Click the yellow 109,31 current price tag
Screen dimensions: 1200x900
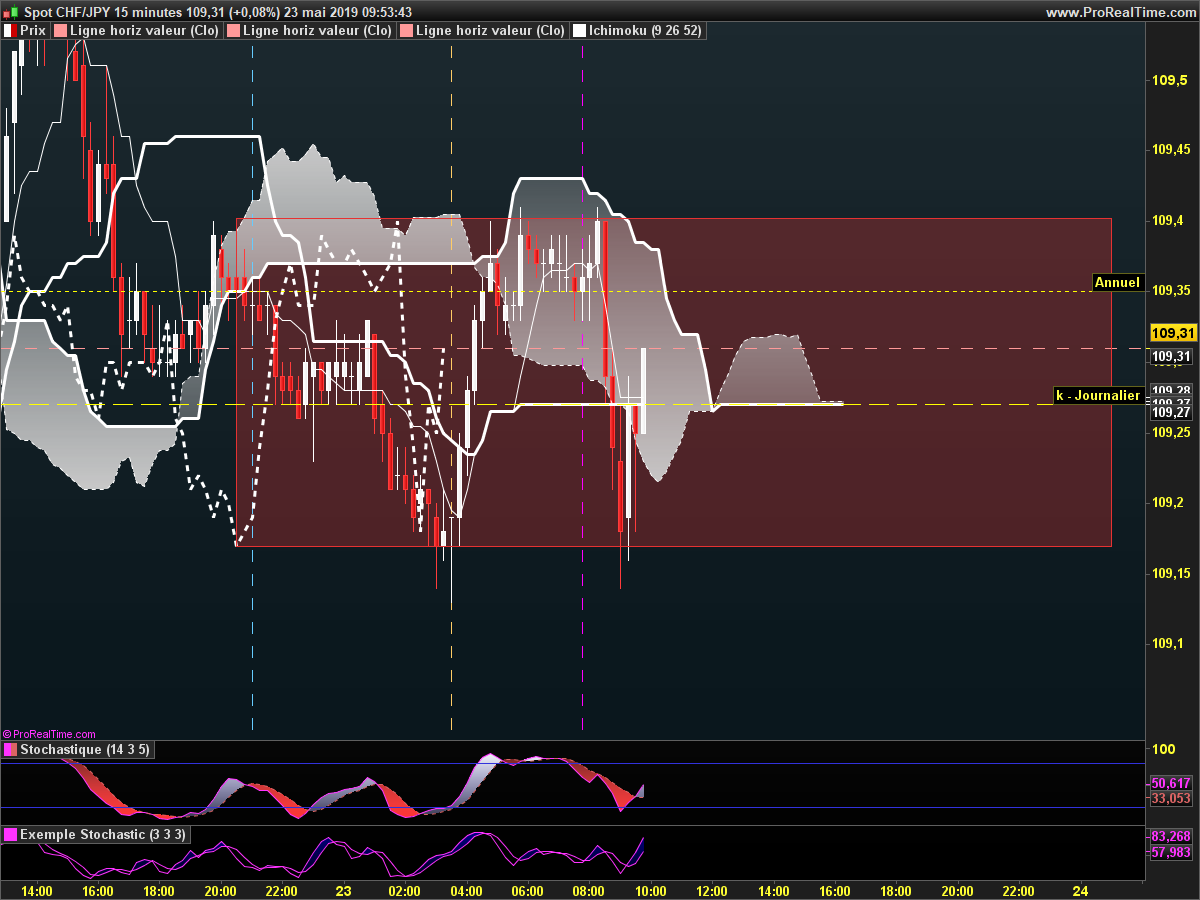tap(1173, 333)
